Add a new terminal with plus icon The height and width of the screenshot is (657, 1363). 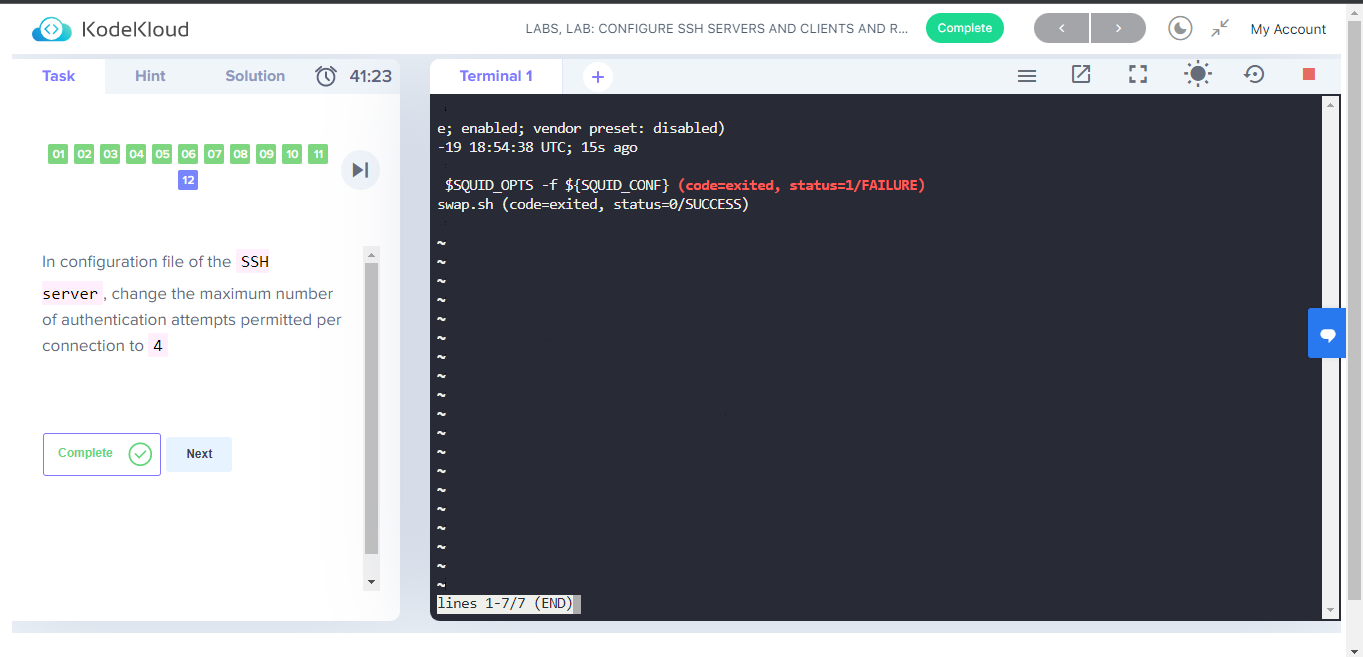598,76
